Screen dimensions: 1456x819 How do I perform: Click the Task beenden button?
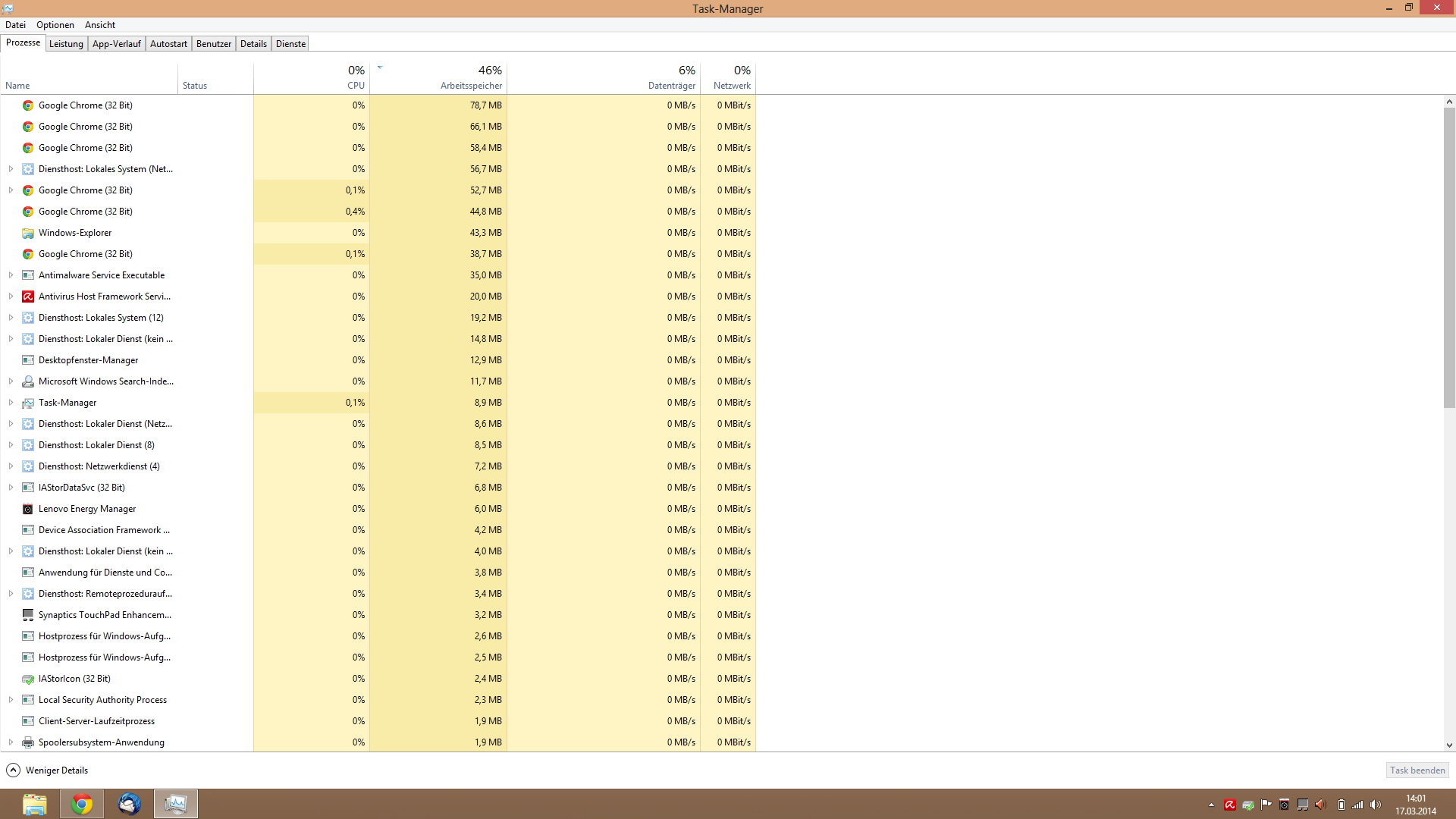pyautogui.click(x=1417, y=770)
